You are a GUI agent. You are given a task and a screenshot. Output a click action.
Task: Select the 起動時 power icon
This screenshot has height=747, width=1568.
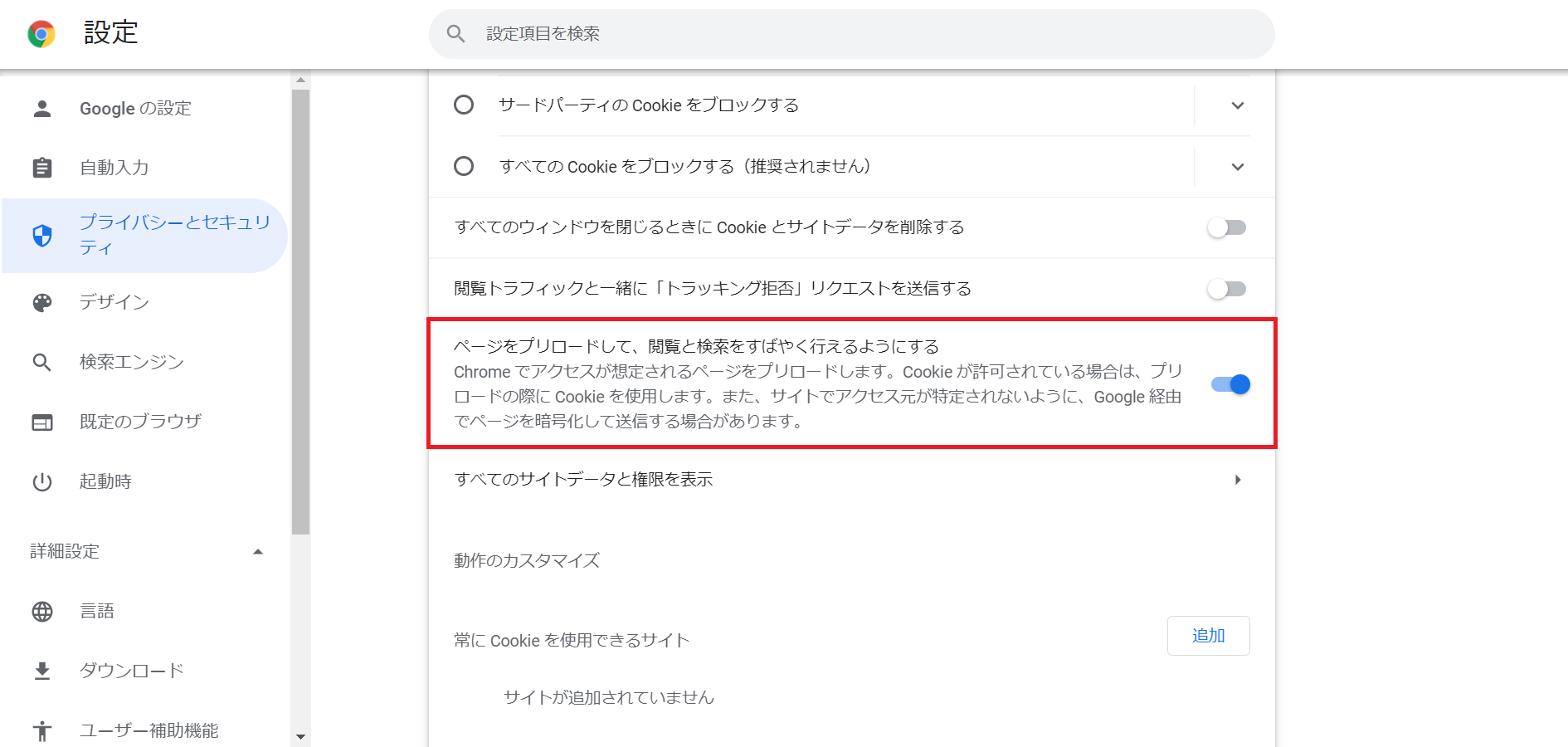click(41, 481)
